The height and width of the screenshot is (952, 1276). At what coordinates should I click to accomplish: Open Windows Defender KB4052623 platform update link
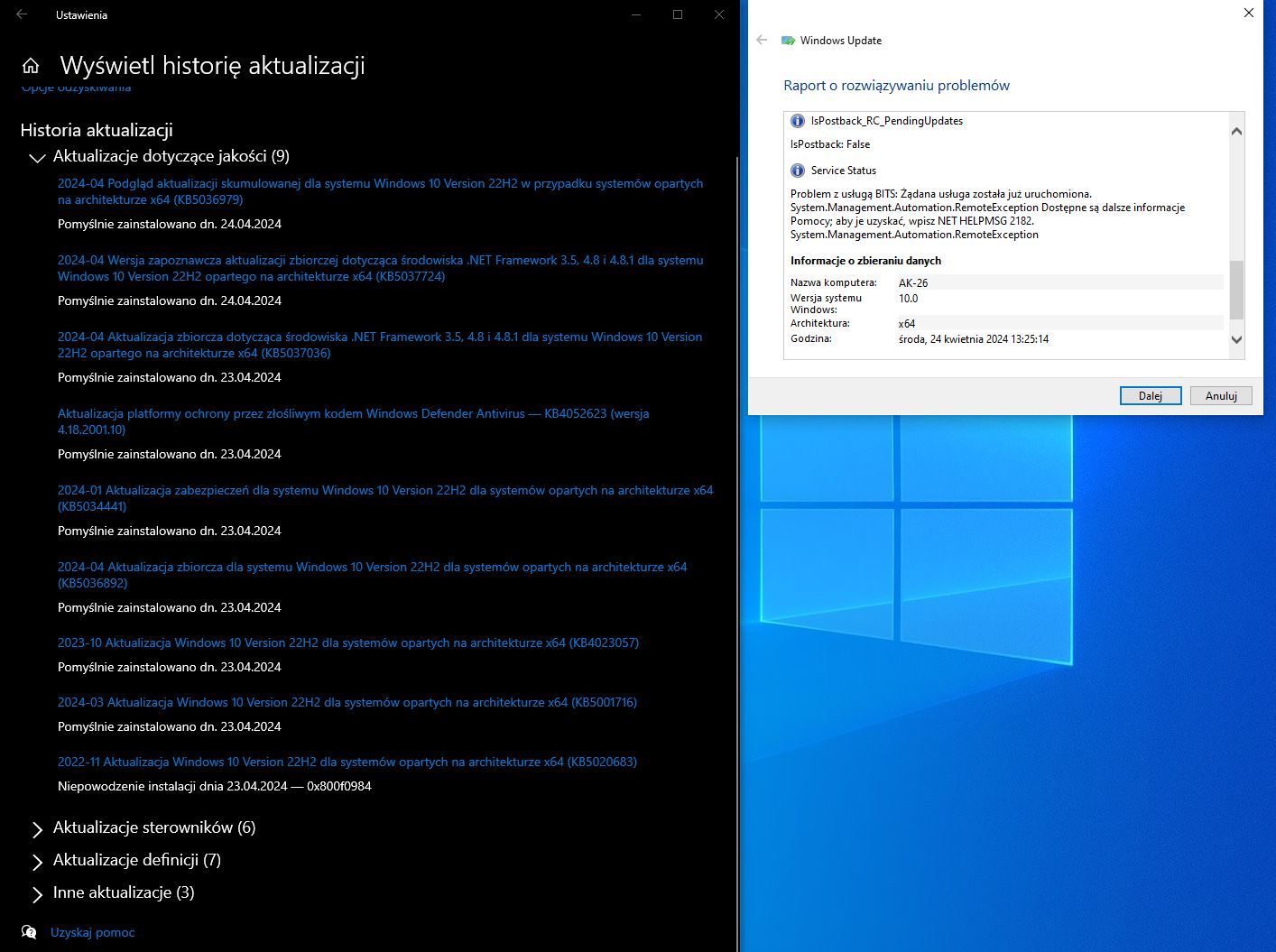pyautogui.click(x=354, y=421)
